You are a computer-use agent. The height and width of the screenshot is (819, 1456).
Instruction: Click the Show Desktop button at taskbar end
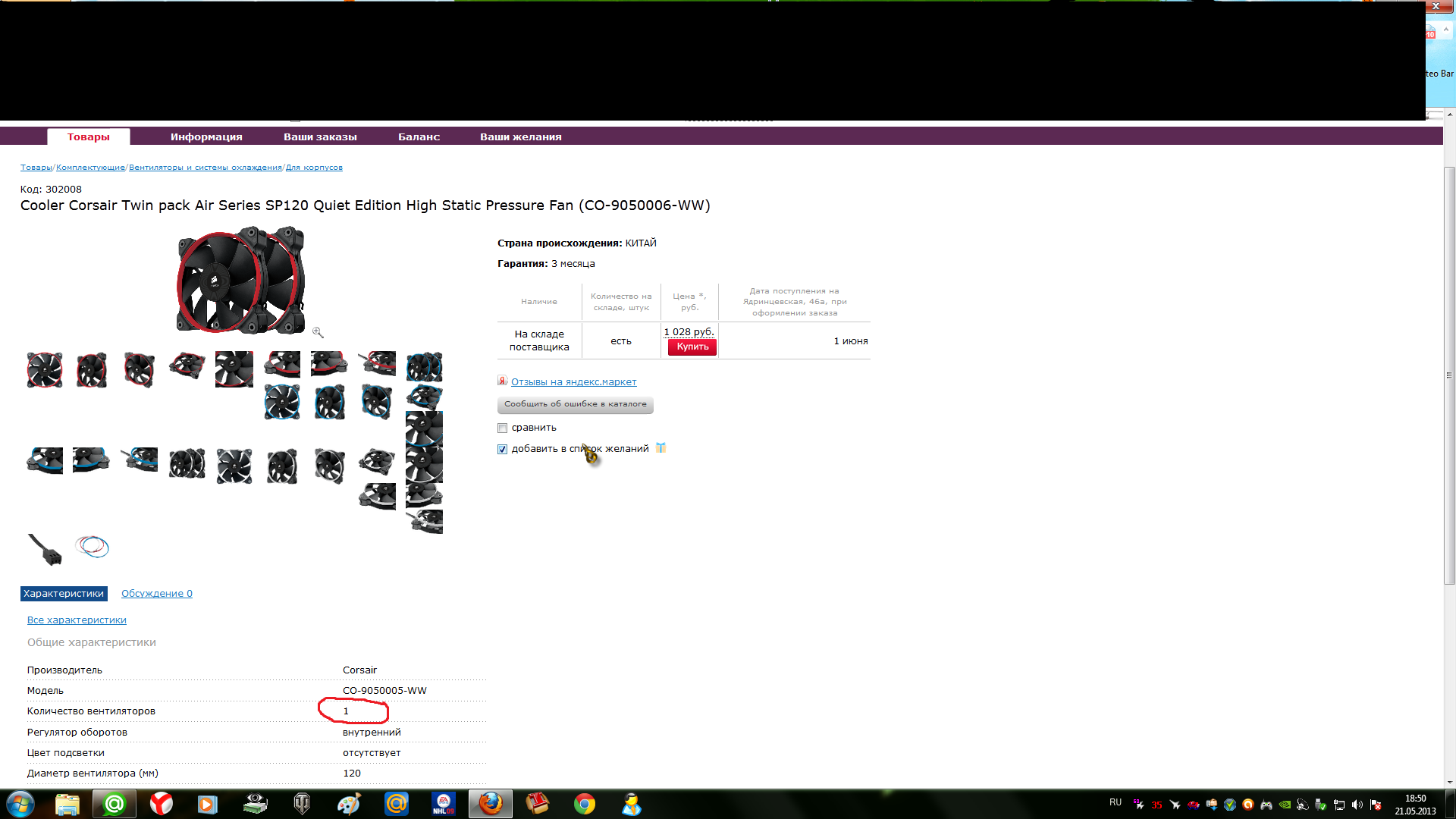1450,805
